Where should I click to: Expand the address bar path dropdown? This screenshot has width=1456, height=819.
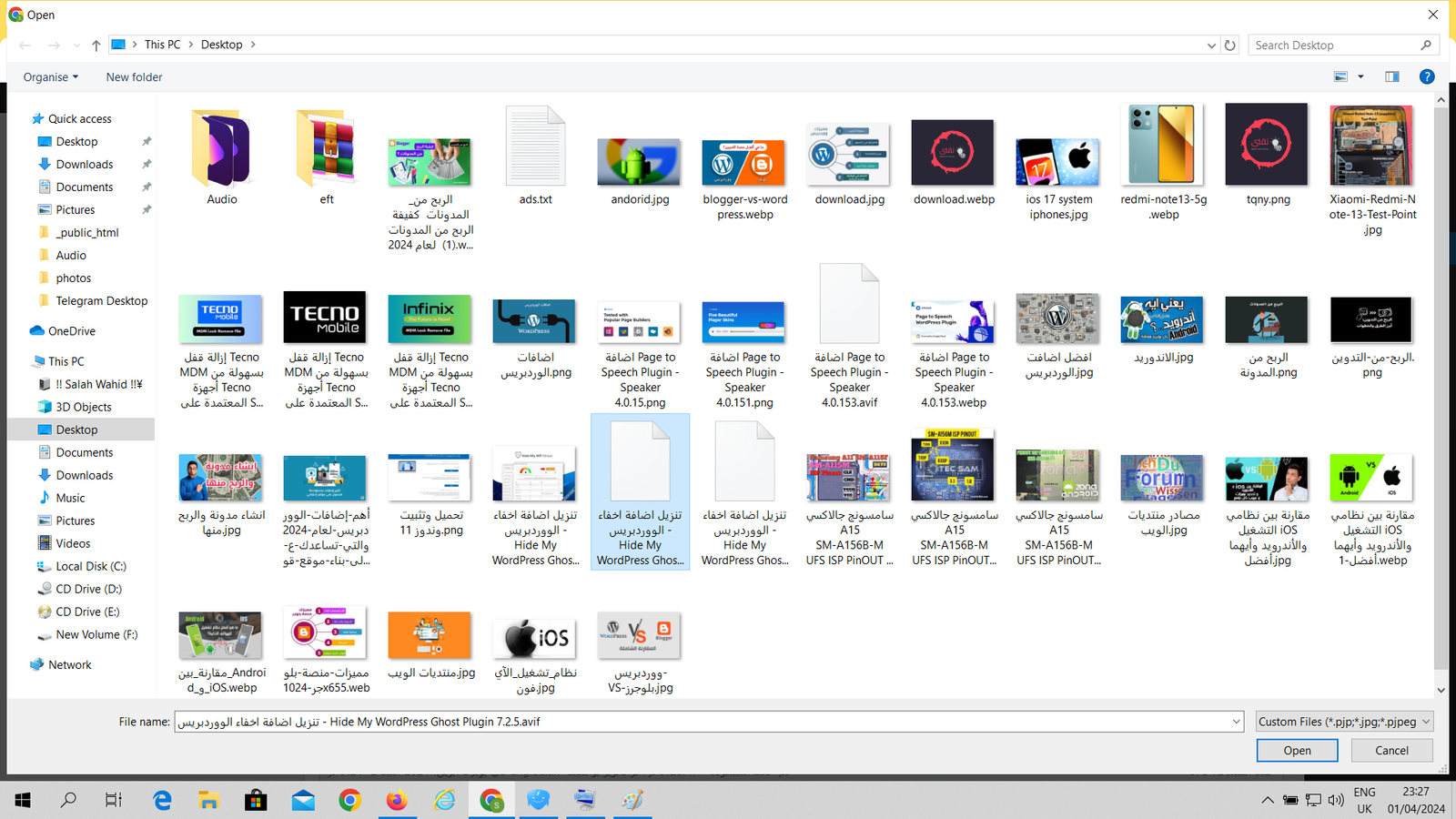tap(1211, 45)
